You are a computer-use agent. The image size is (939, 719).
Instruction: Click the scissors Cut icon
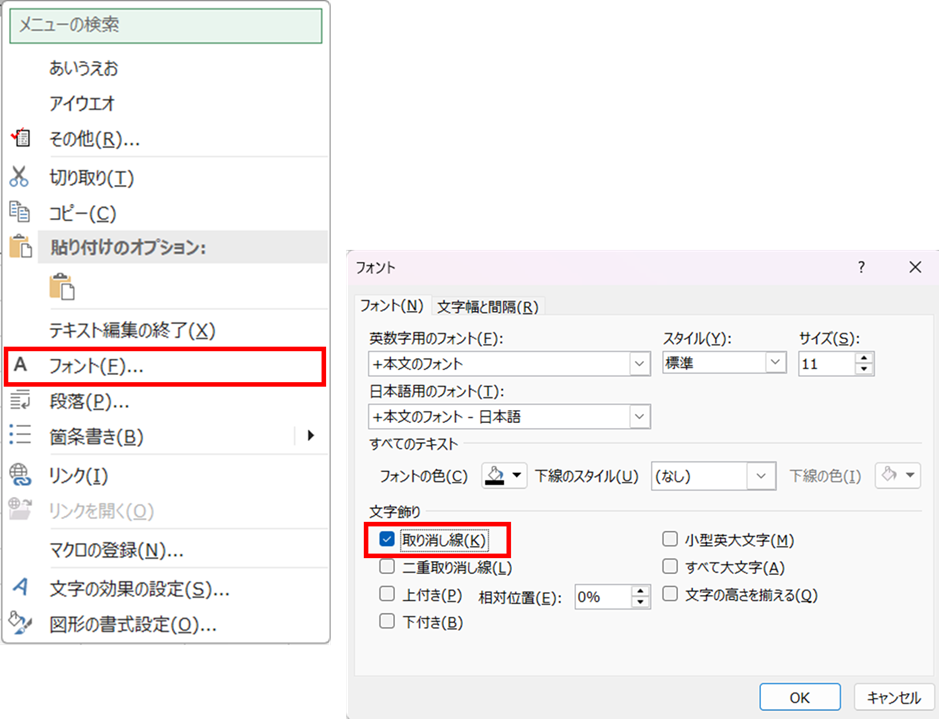pyautogui.click(x=20, y=177)
